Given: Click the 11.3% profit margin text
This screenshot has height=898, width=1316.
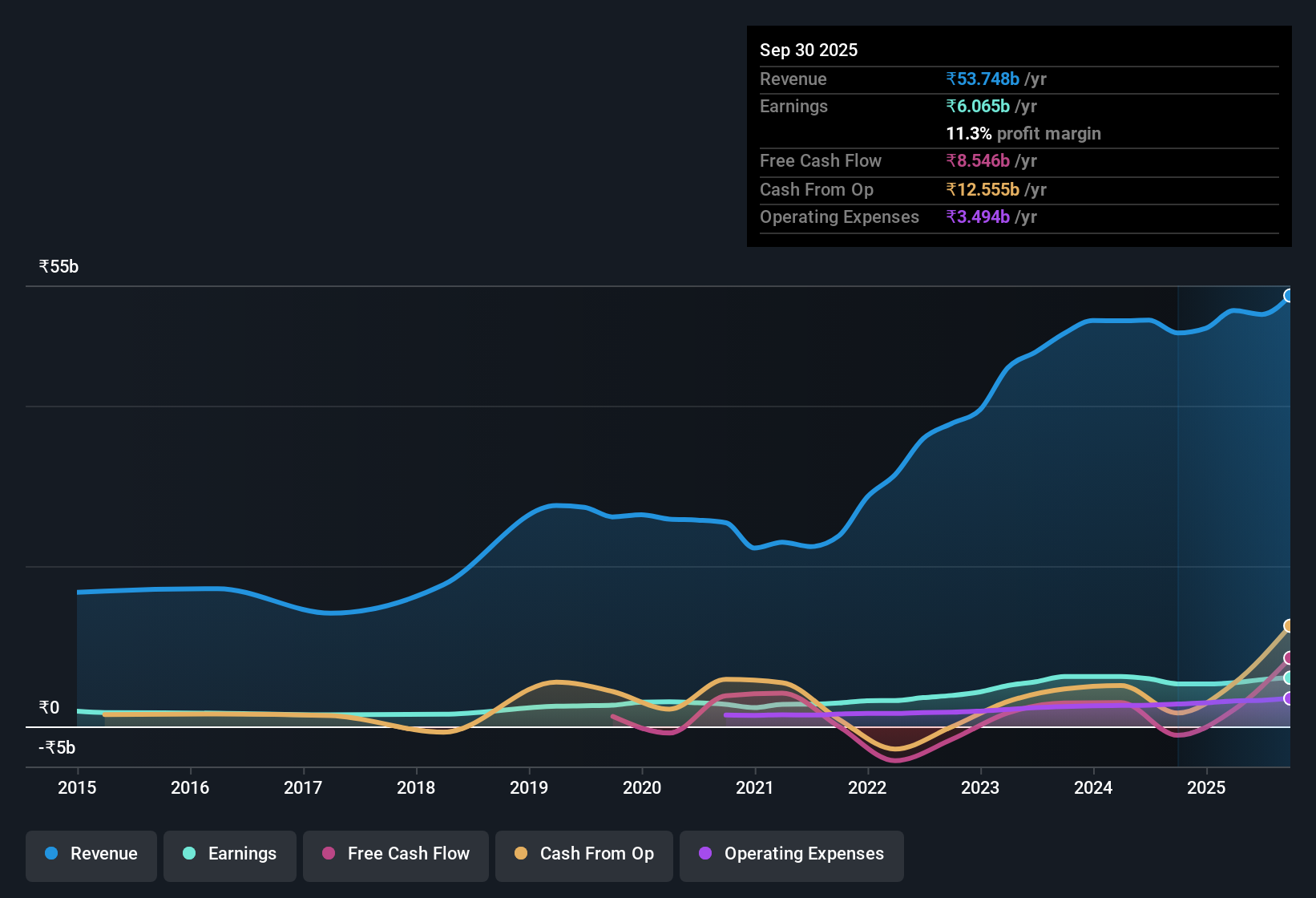Looking at the screenshot, I should click(1023, 133).
